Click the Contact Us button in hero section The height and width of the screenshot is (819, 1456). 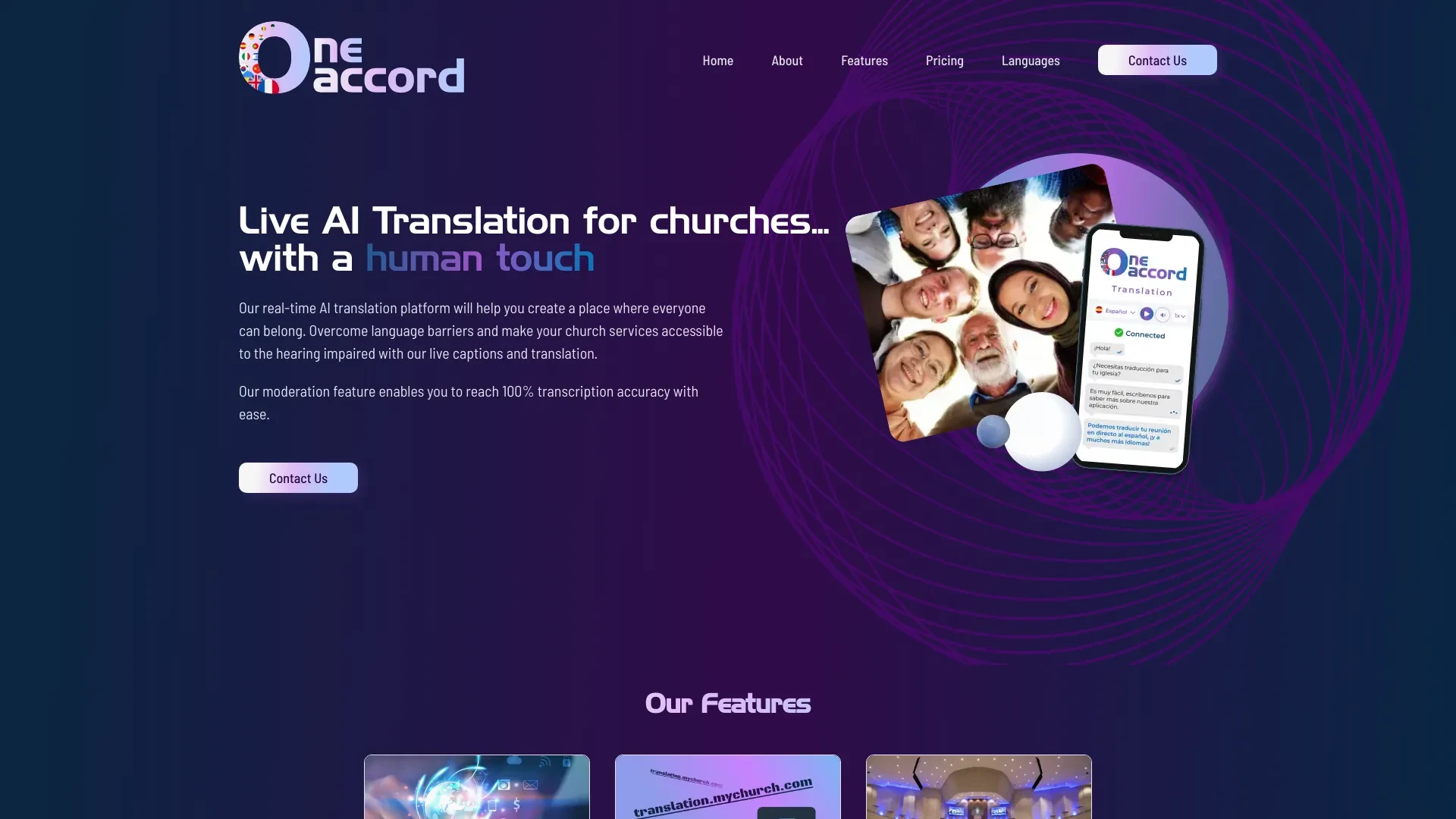click(298, 477)
